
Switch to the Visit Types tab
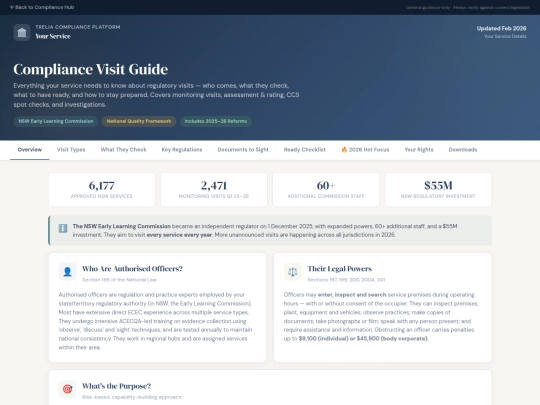71,149
